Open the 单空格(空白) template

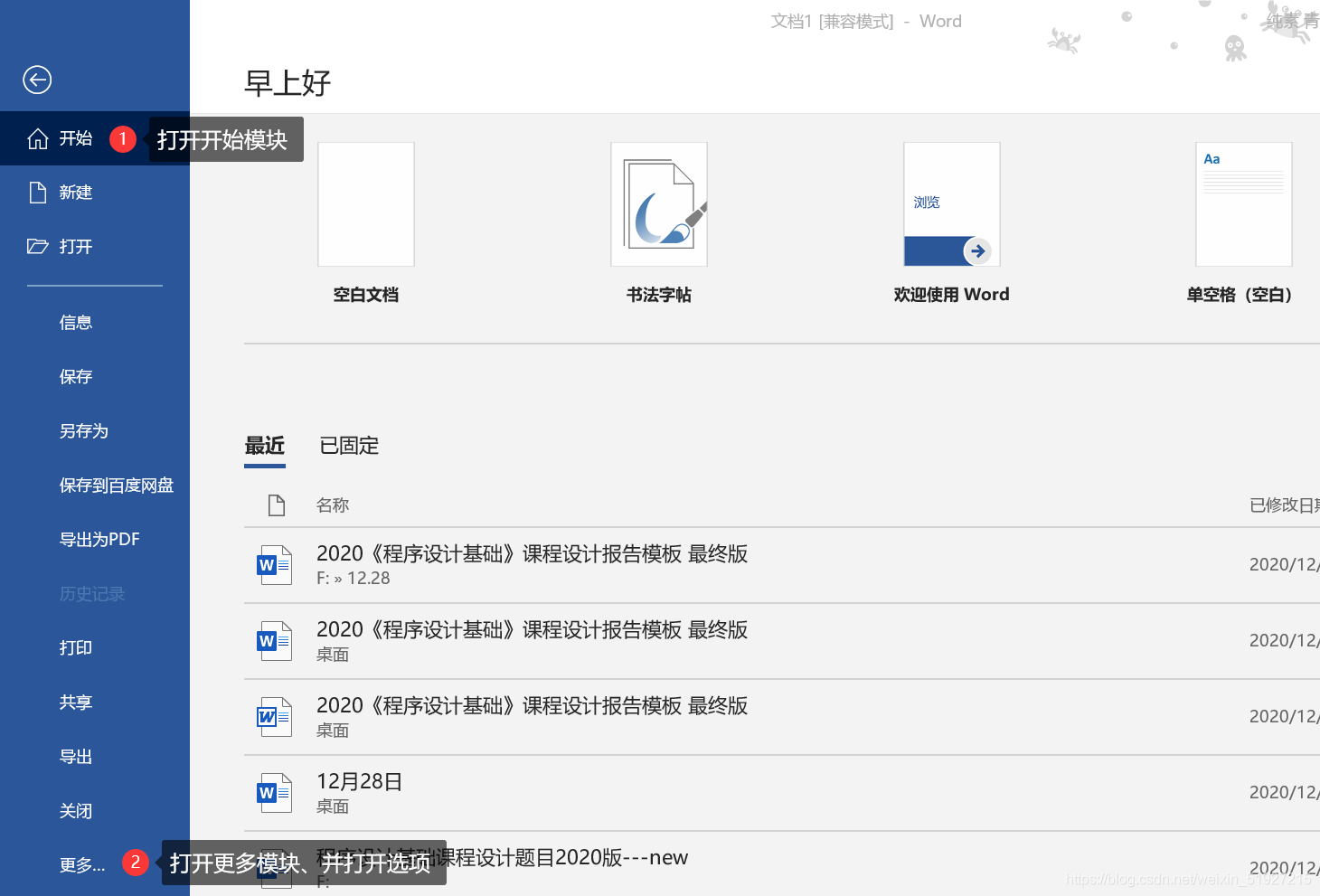pos(1244,204)
